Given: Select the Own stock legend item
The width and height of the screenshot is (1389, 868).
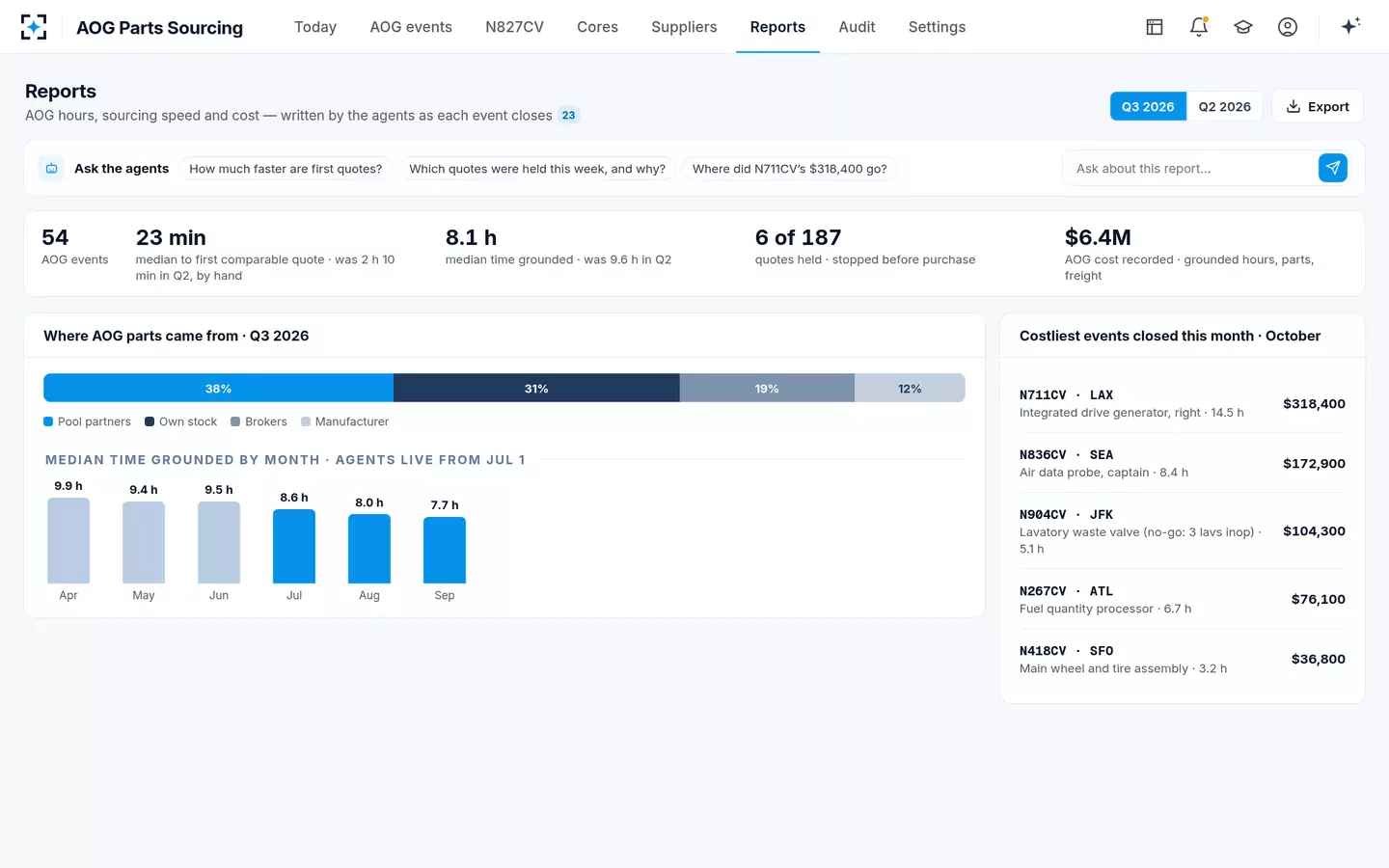Looking at the screenshot, I should [181, 421].
